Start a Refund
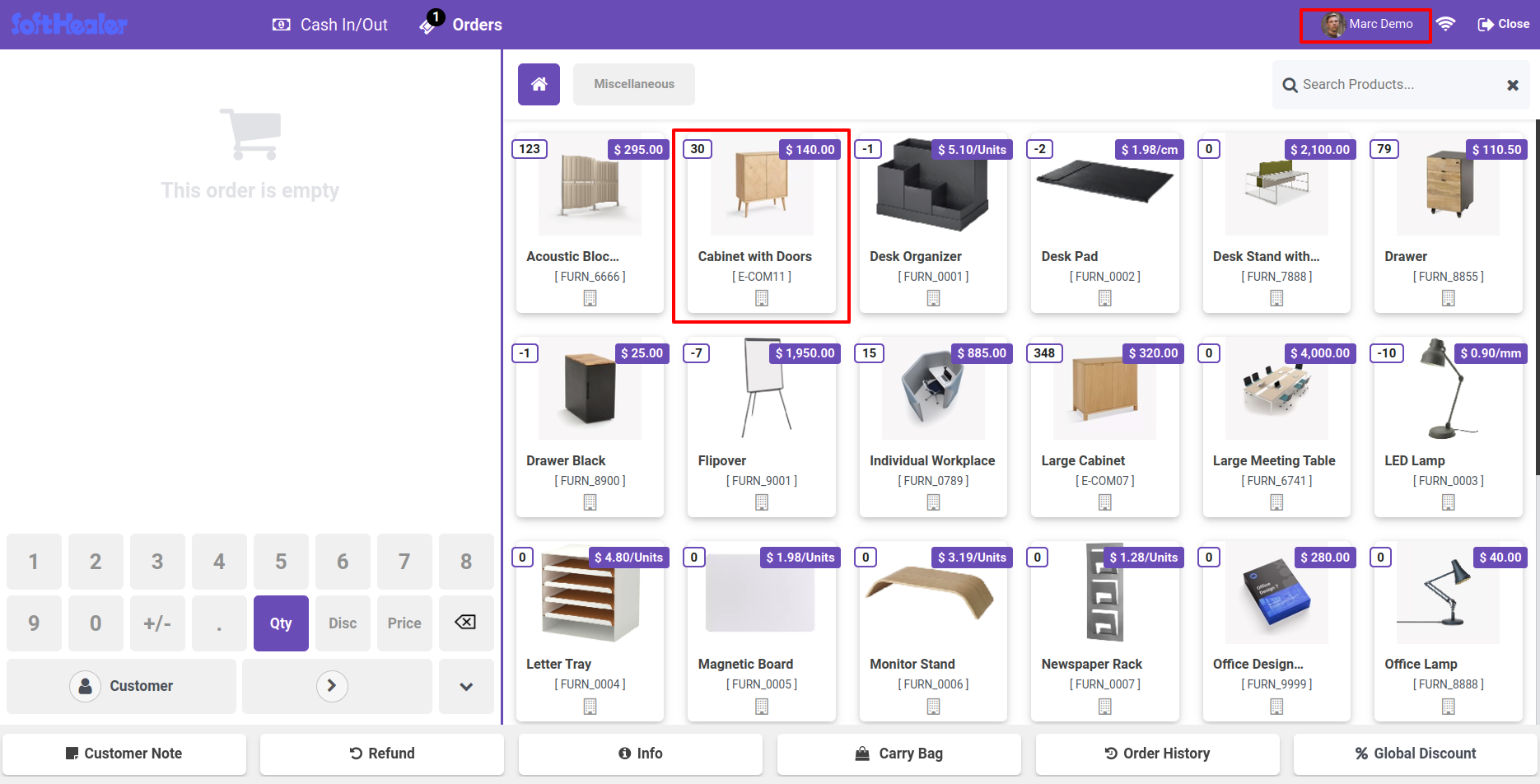Screen dimensions: 1540x784 click(382, 754)
